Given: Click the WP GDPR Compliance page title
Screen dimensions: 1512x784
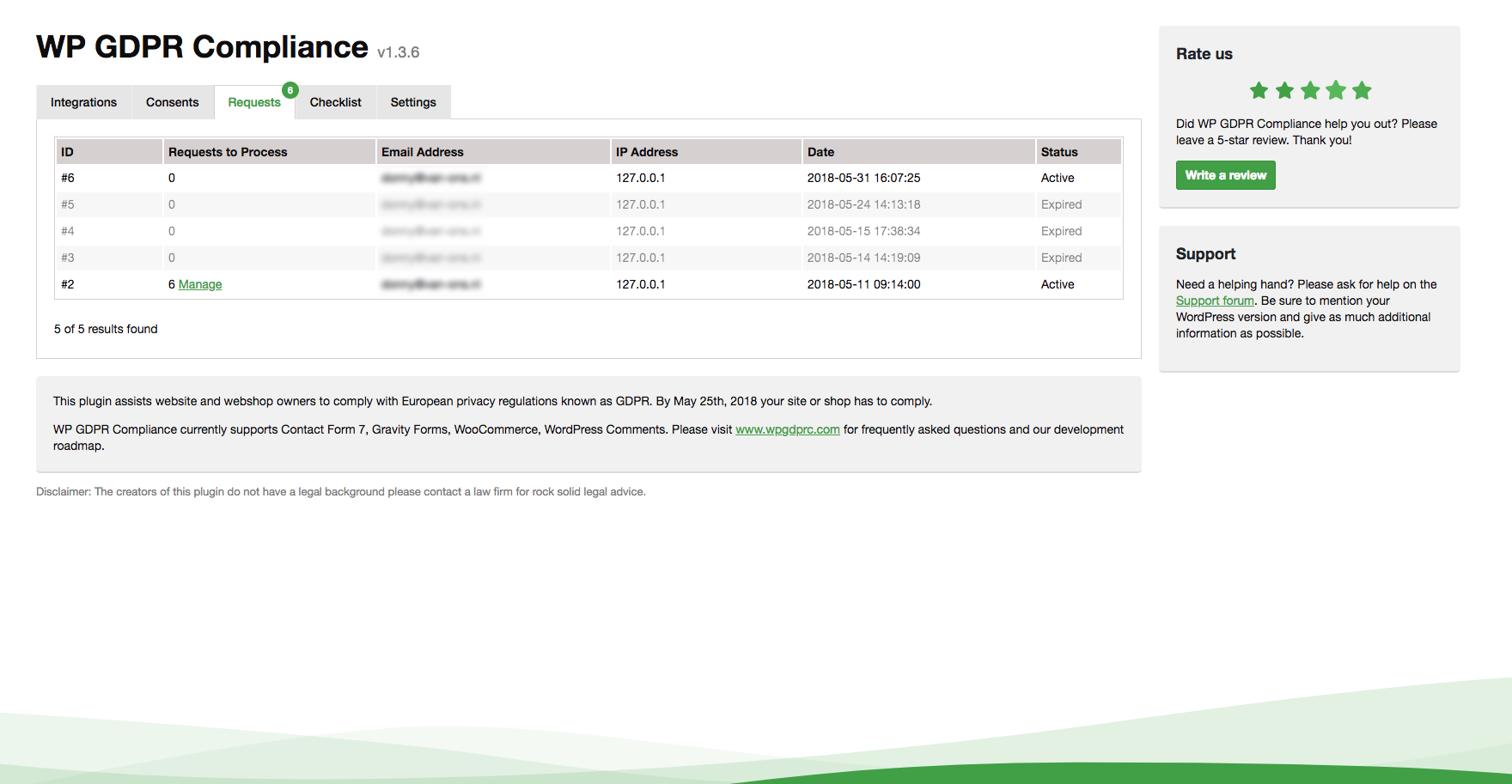Looking at the screenshot, I should tap(202, 47).
